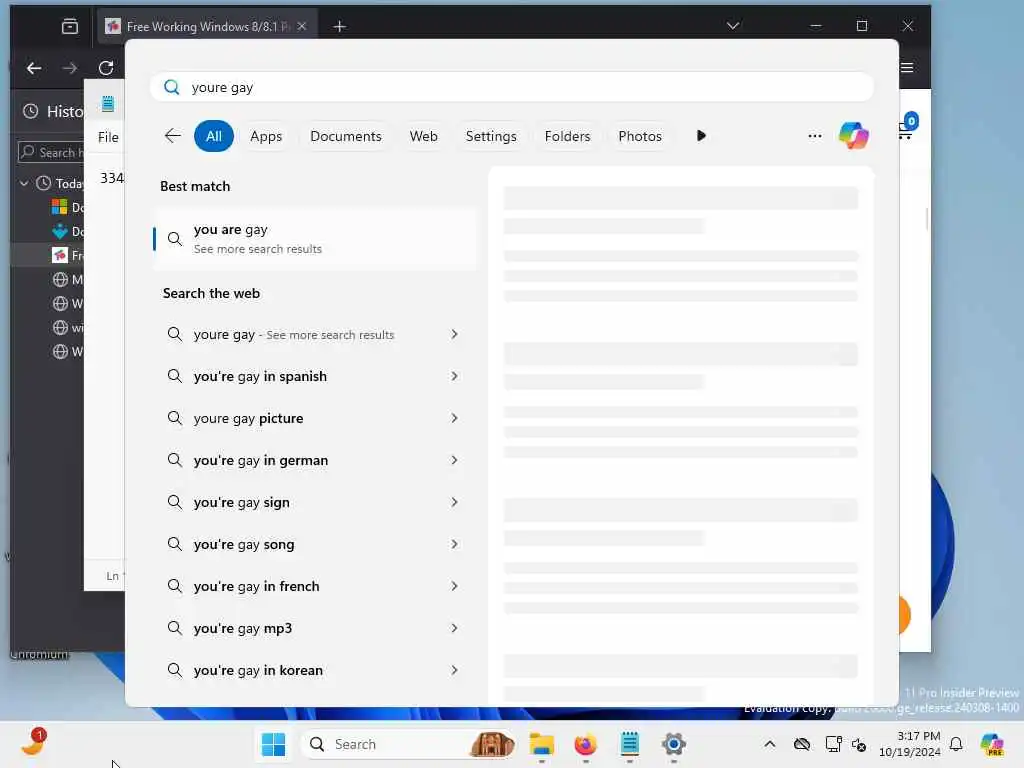Open the notification bell in taskbar

pyautogui.click(x=956, y=744)
